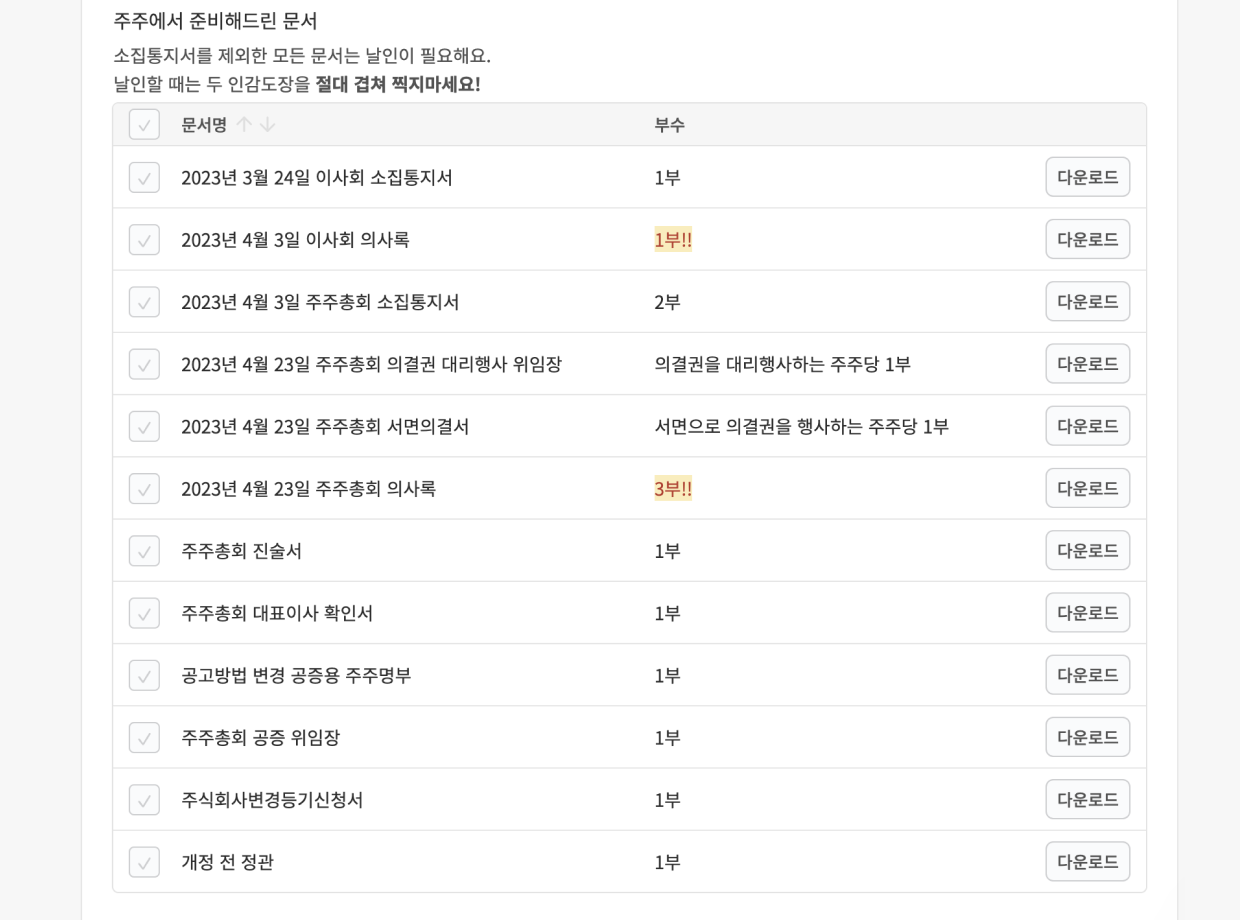Screen dimensions: 1240x920
Task: Download the 의결권 대리행사 위임장 document
Action: tap(1087, 364)
